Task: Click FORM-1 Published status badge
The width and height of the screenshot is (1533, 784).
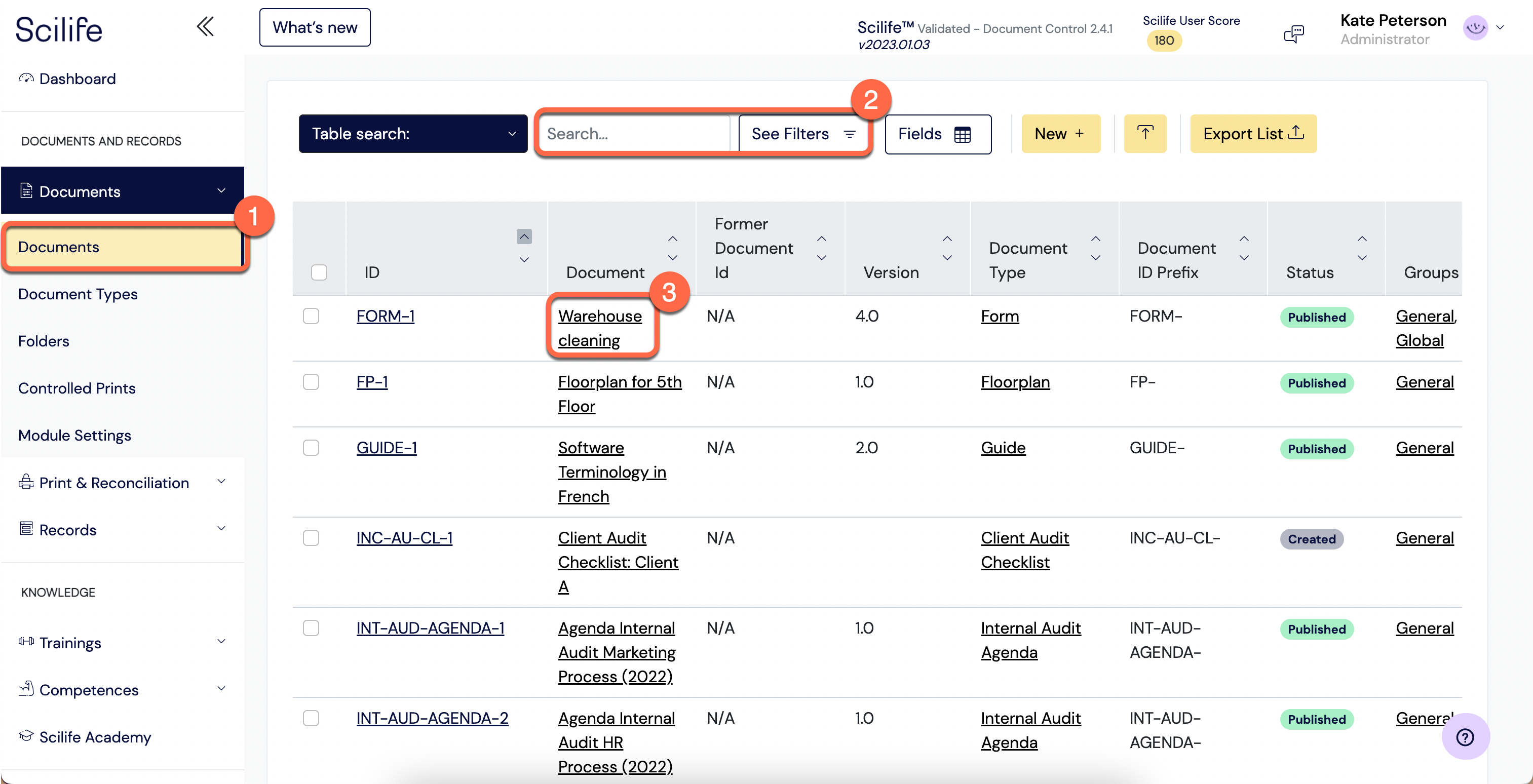Action: pos(1316,317)
